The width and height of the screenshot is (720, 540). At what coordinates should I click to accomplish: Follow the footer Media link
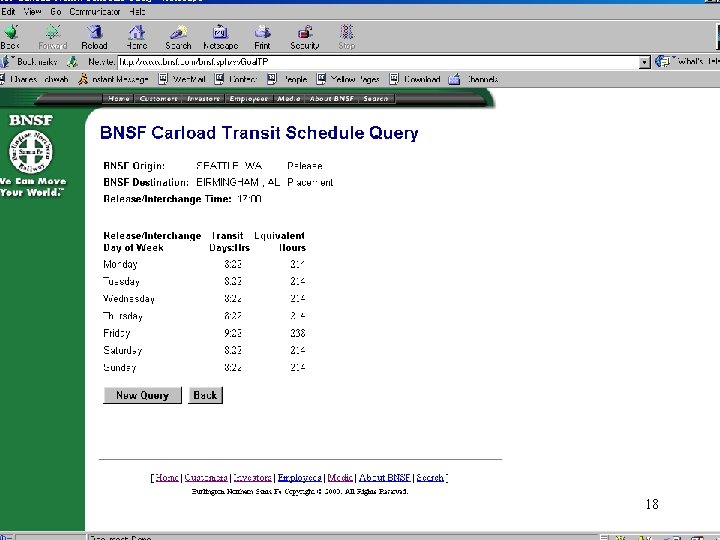[x=340, y=478]
